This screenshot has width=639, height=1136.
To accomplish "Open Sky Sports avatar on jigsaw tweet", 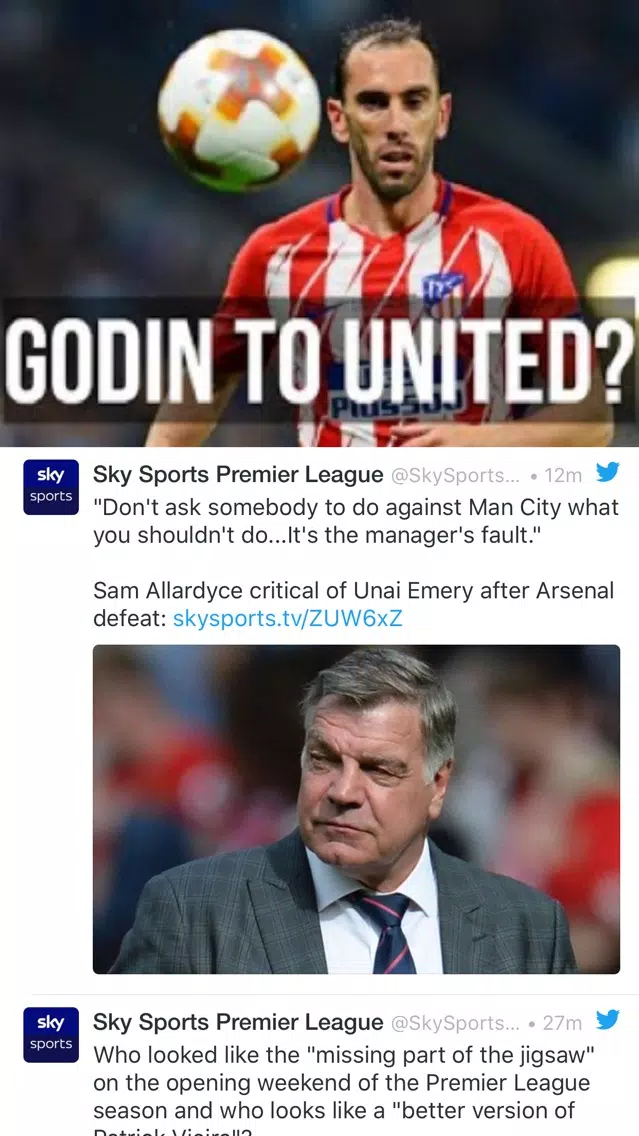I will (51, 1035).
